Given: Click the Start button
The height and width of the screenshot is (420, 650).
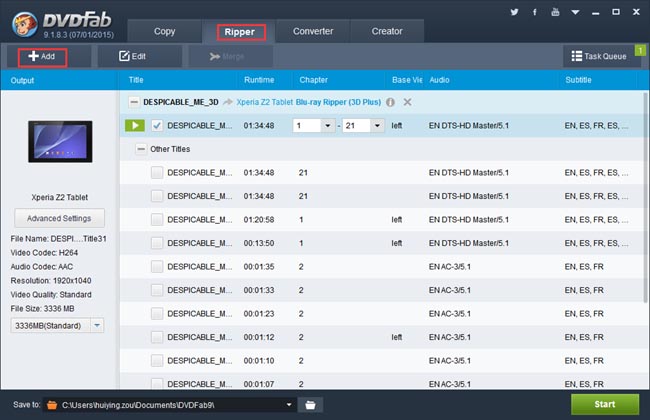Looking at the screenshot, I should point(605,404).
